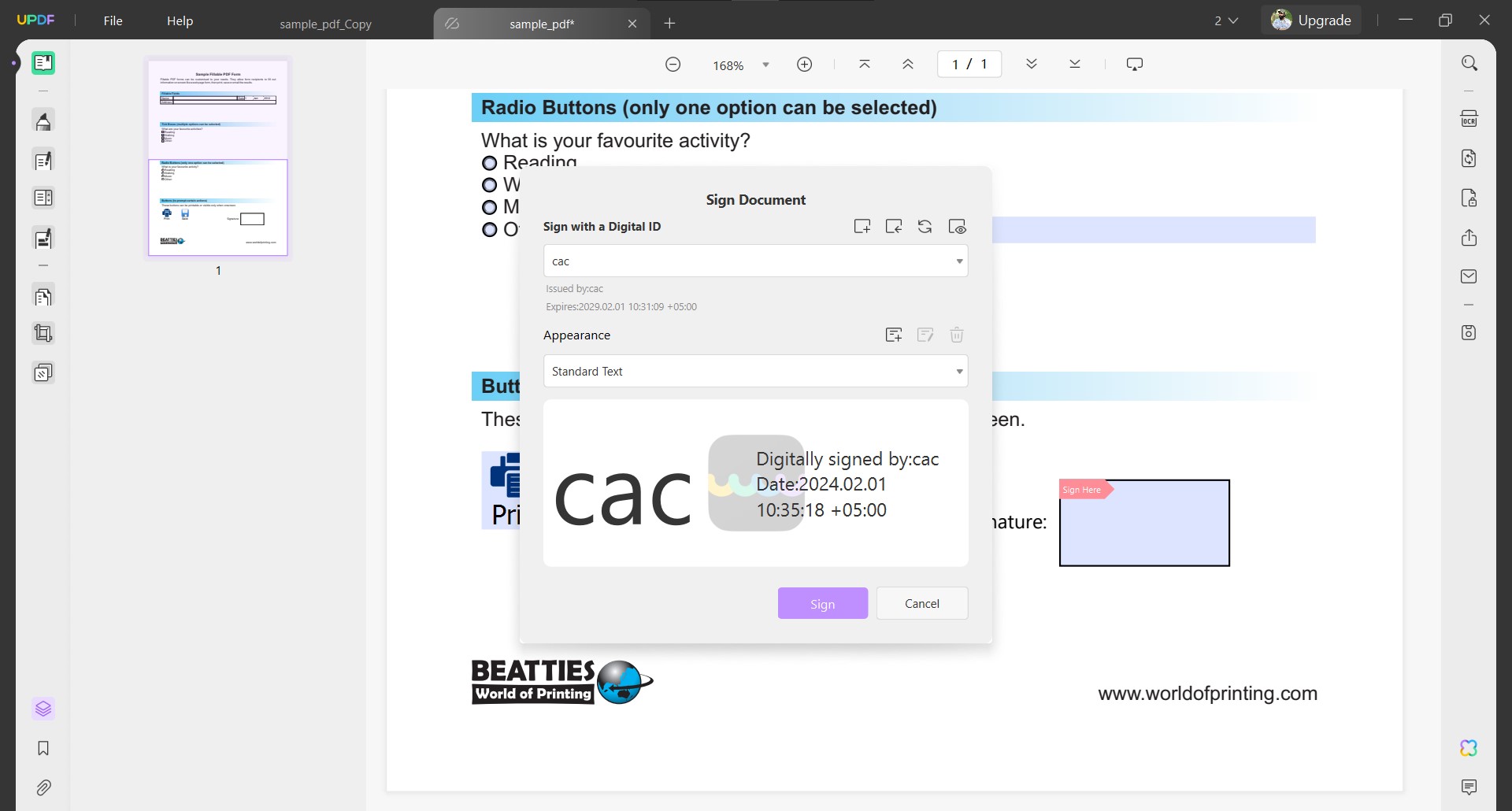This screenshot has height=811, width=1512.
Task: Expand the open windows count dropdown
Action: click(1226, 20)
